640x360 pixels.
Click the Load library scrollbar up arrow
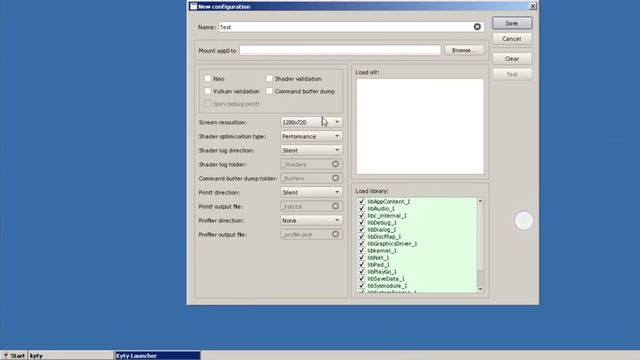tap(480, 201)
